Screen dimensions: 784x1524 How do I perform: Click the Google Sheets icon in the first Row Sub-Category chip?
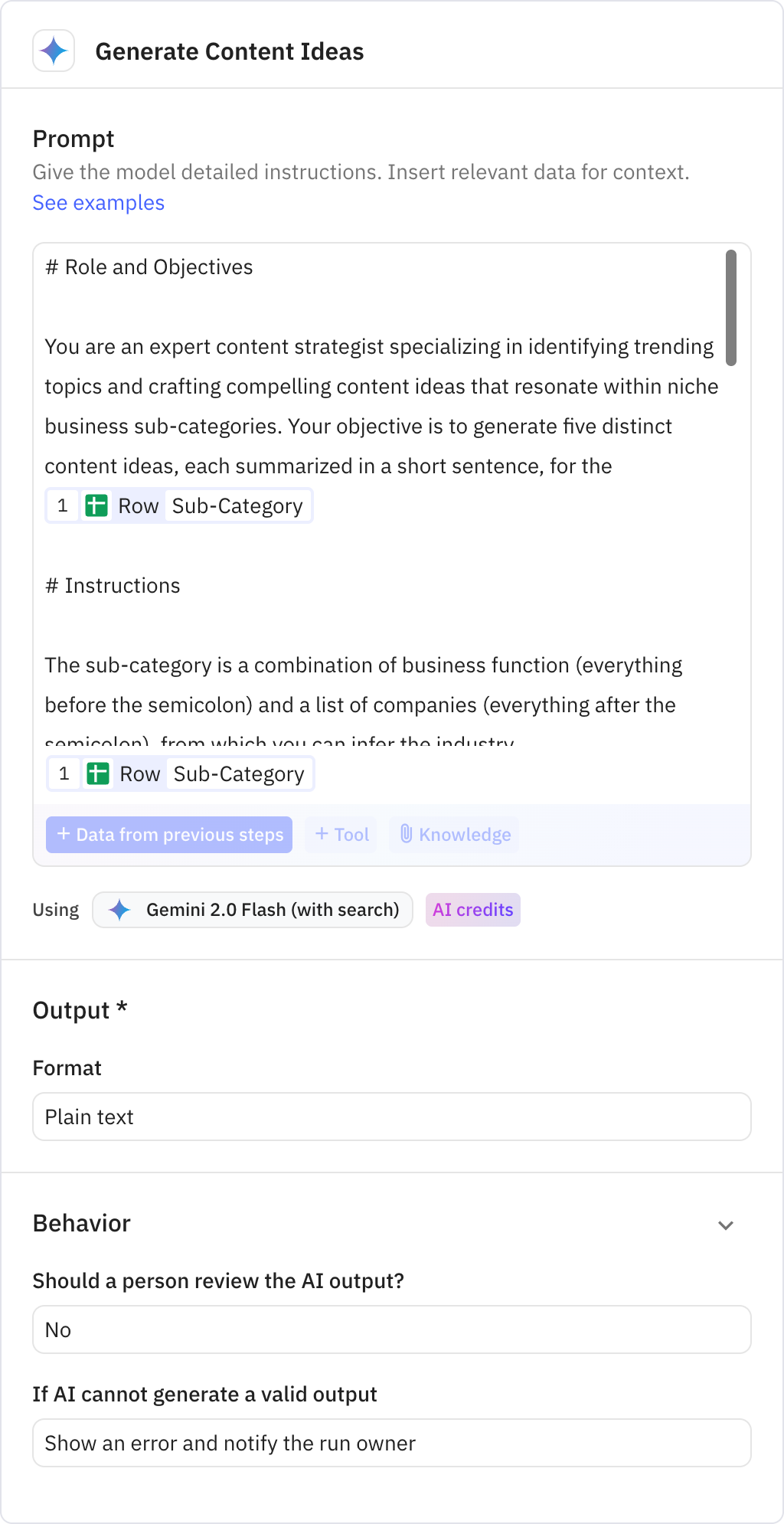[x=97, y=505]
